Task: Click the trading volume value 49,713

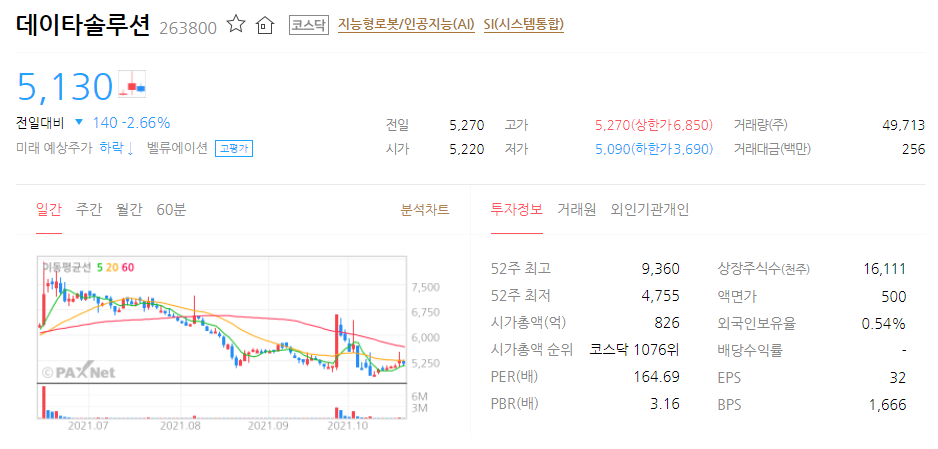Action: point(903,126)
